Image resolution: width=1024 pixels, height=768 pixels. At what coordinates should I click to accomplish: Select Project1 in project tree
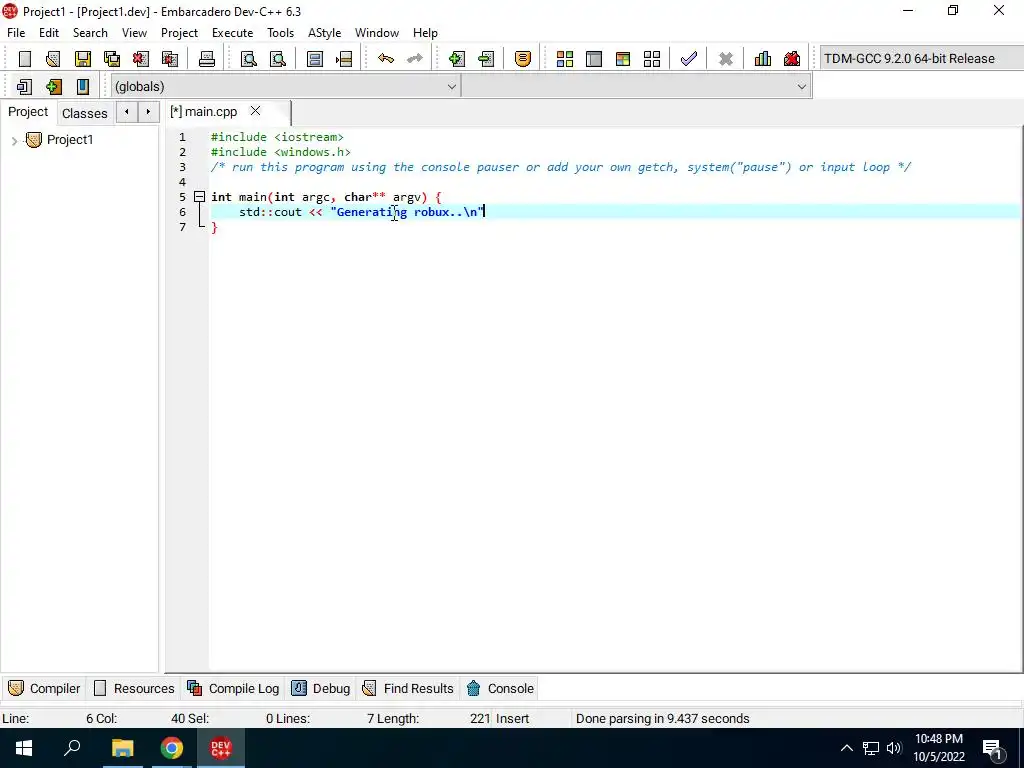point(70,140)
